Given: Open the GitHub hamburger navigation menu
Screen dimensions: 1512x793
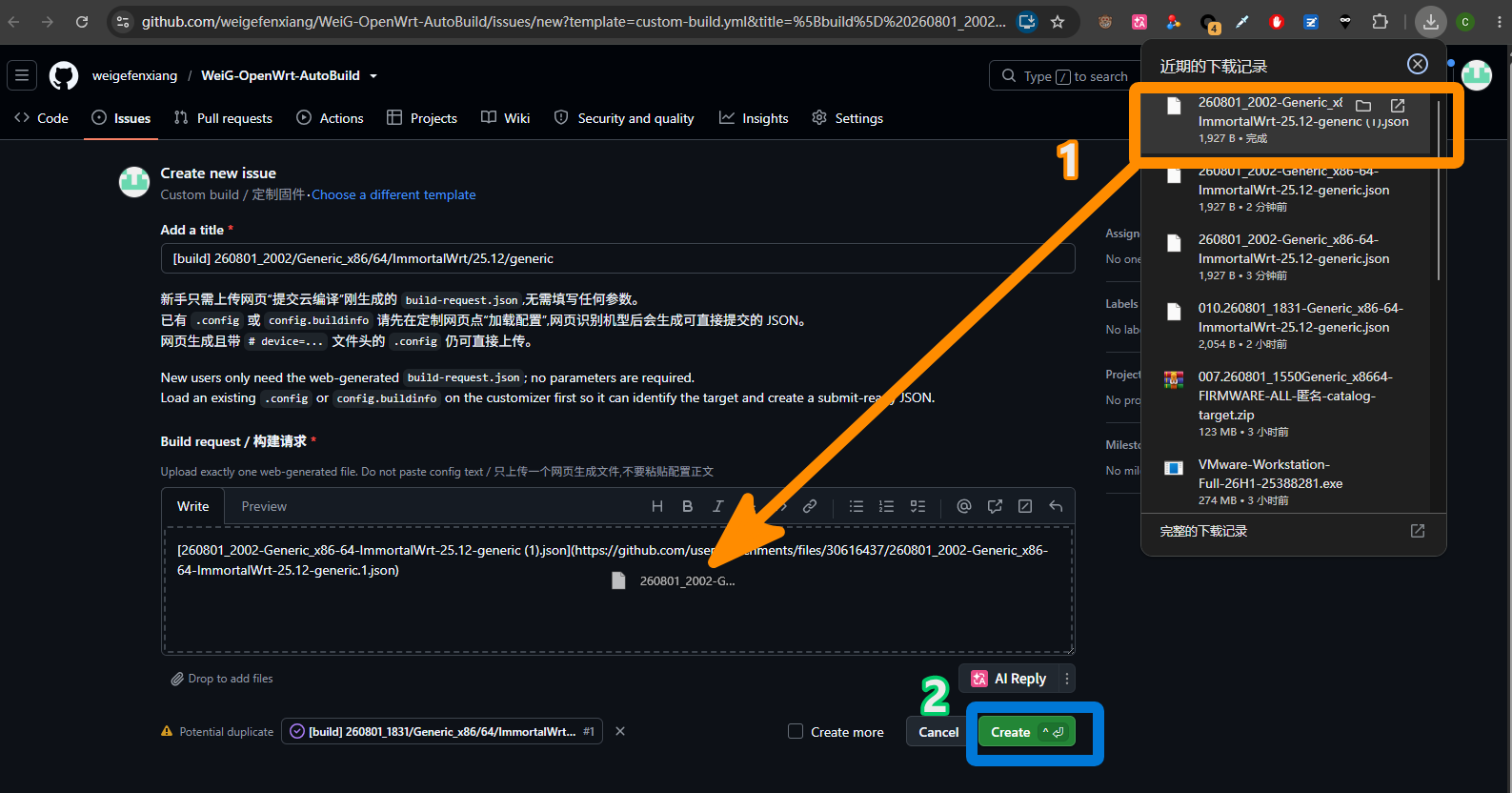Looking at the screenshot, I should click(22, 75).
